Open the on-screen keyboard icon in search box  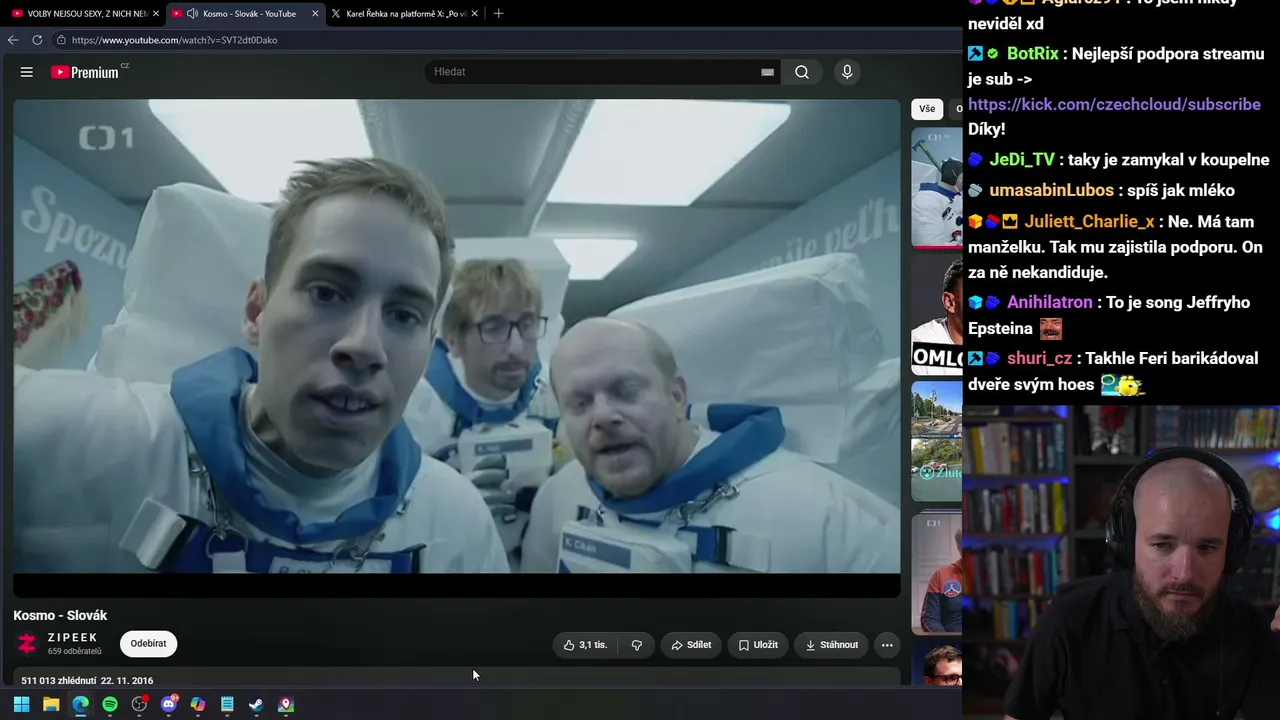point(767,72)
